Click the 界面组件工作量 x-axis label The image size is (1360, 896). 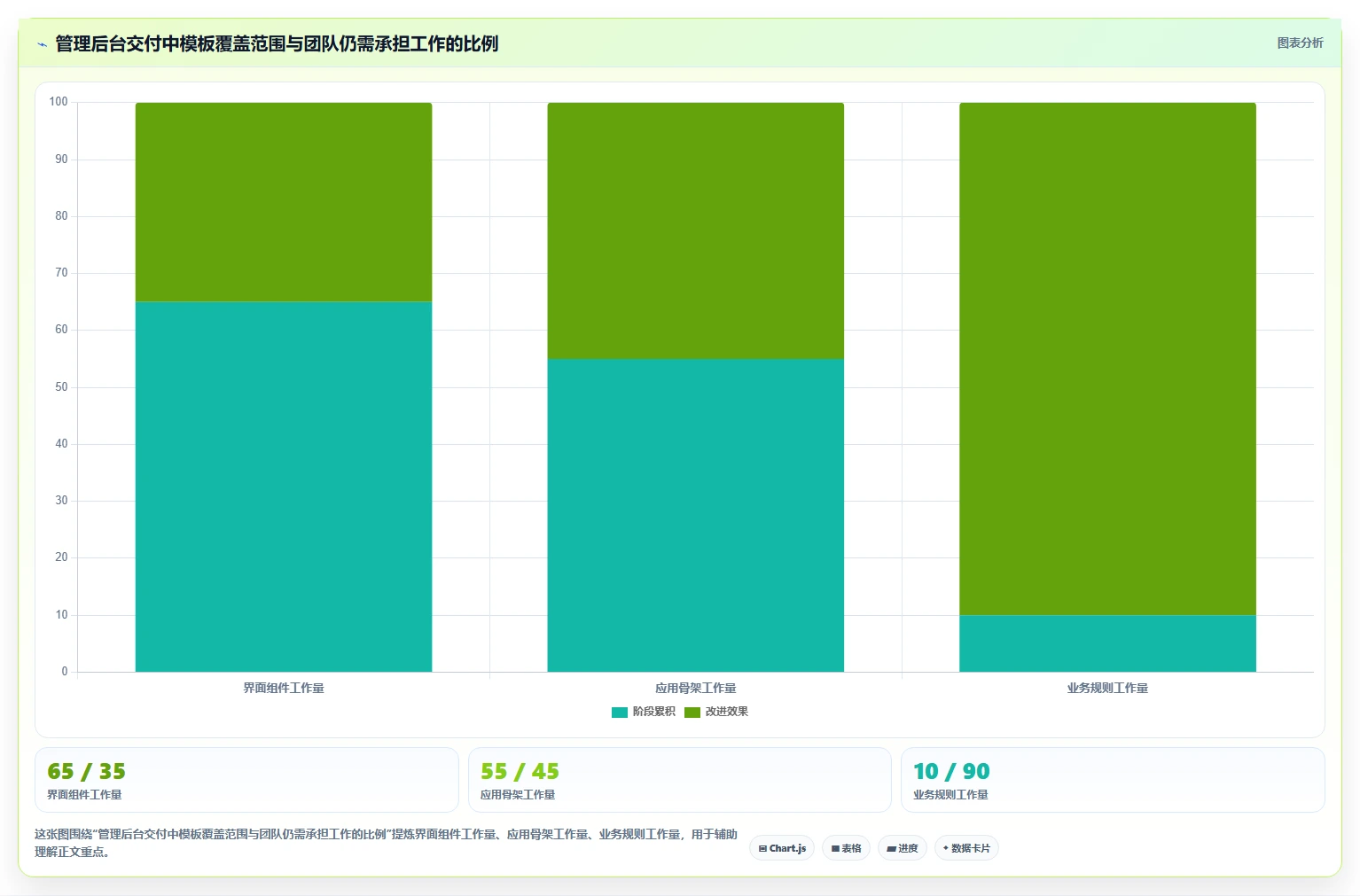tap(284, 688)
